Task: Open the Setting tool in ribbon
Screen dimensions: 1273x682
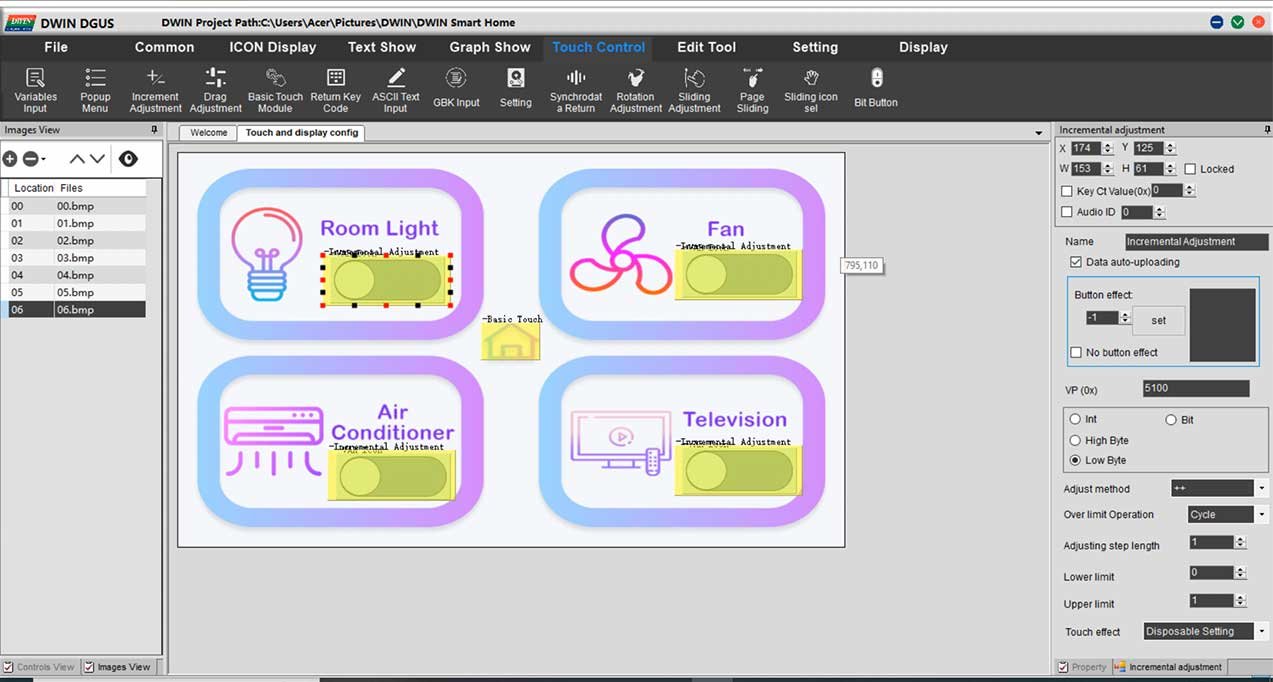Action: pyautogui.click(x=515, y=88)
